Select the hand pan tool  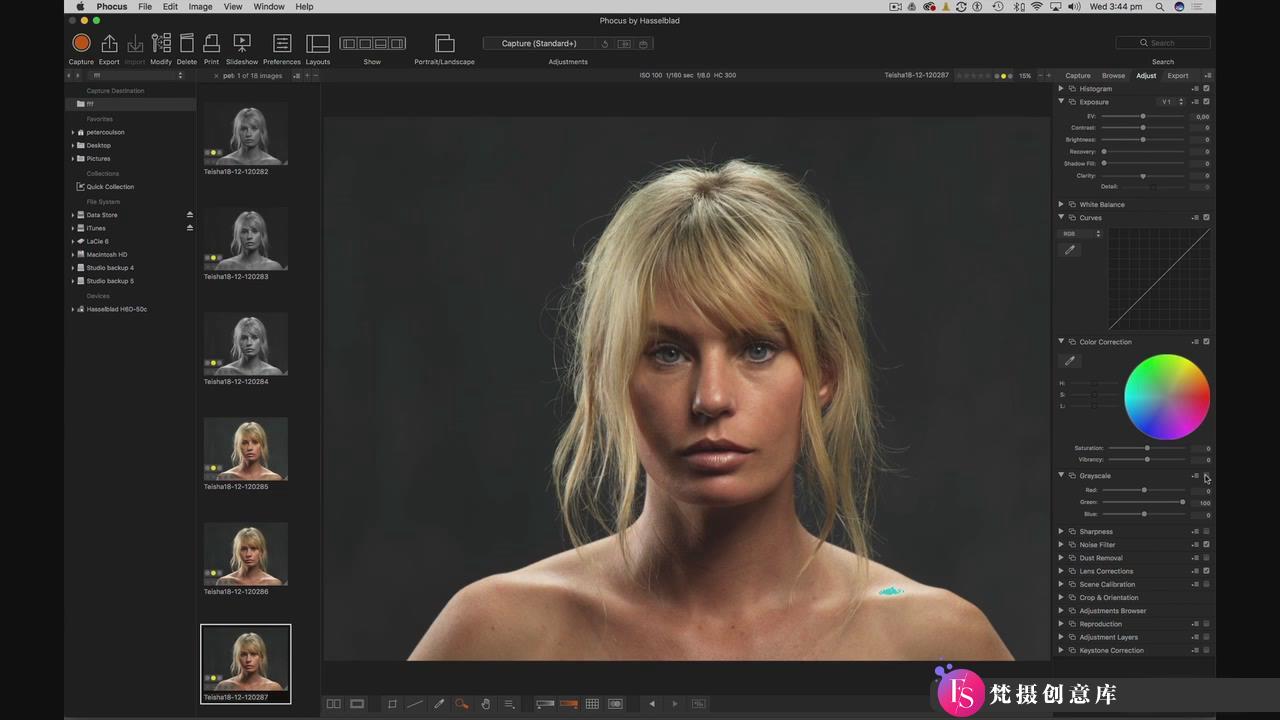click(x=486, y=704)
